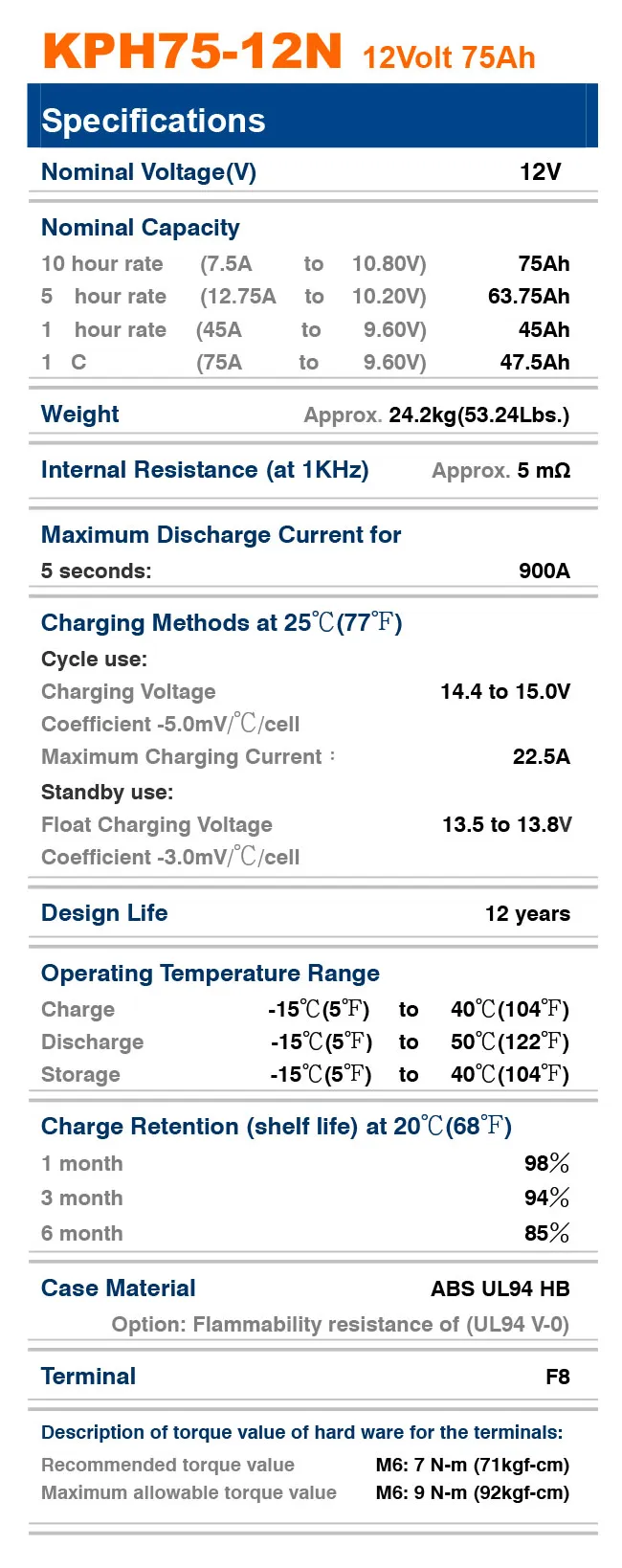The width and height of the screenshot is (622, 1568).
Task: Click the F8 terminal value
Action: [557, 1378]
